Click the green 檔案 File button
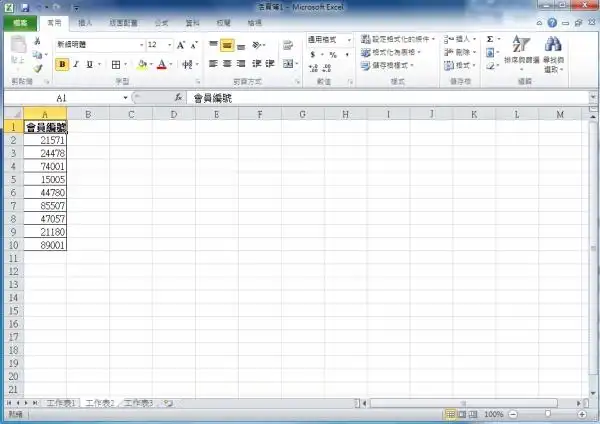The width and height of the screenshot is (600, 424). [x=21, y=21]
